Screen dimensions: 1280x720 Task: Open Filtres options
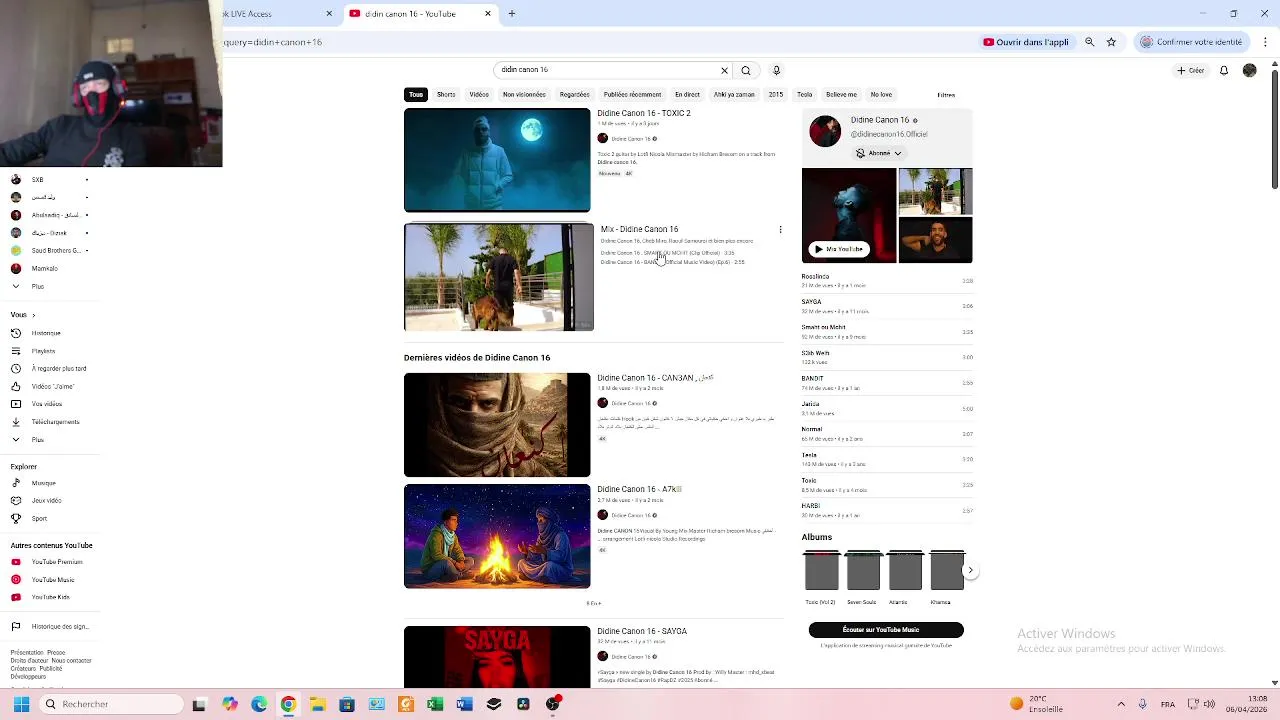[946, 95]
